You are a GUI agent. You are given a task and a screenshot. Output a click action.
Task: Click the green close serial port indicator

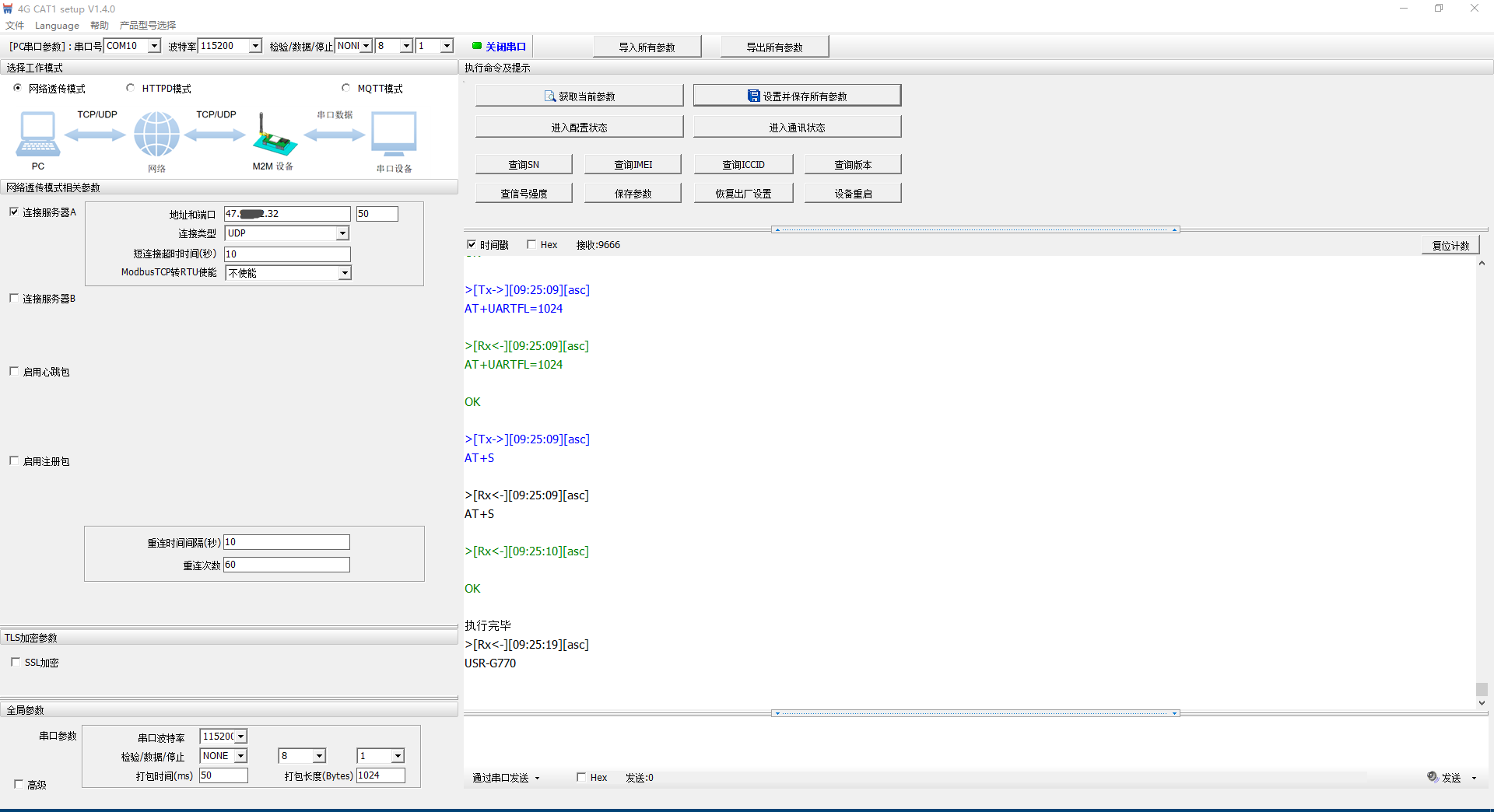[477, 46]
